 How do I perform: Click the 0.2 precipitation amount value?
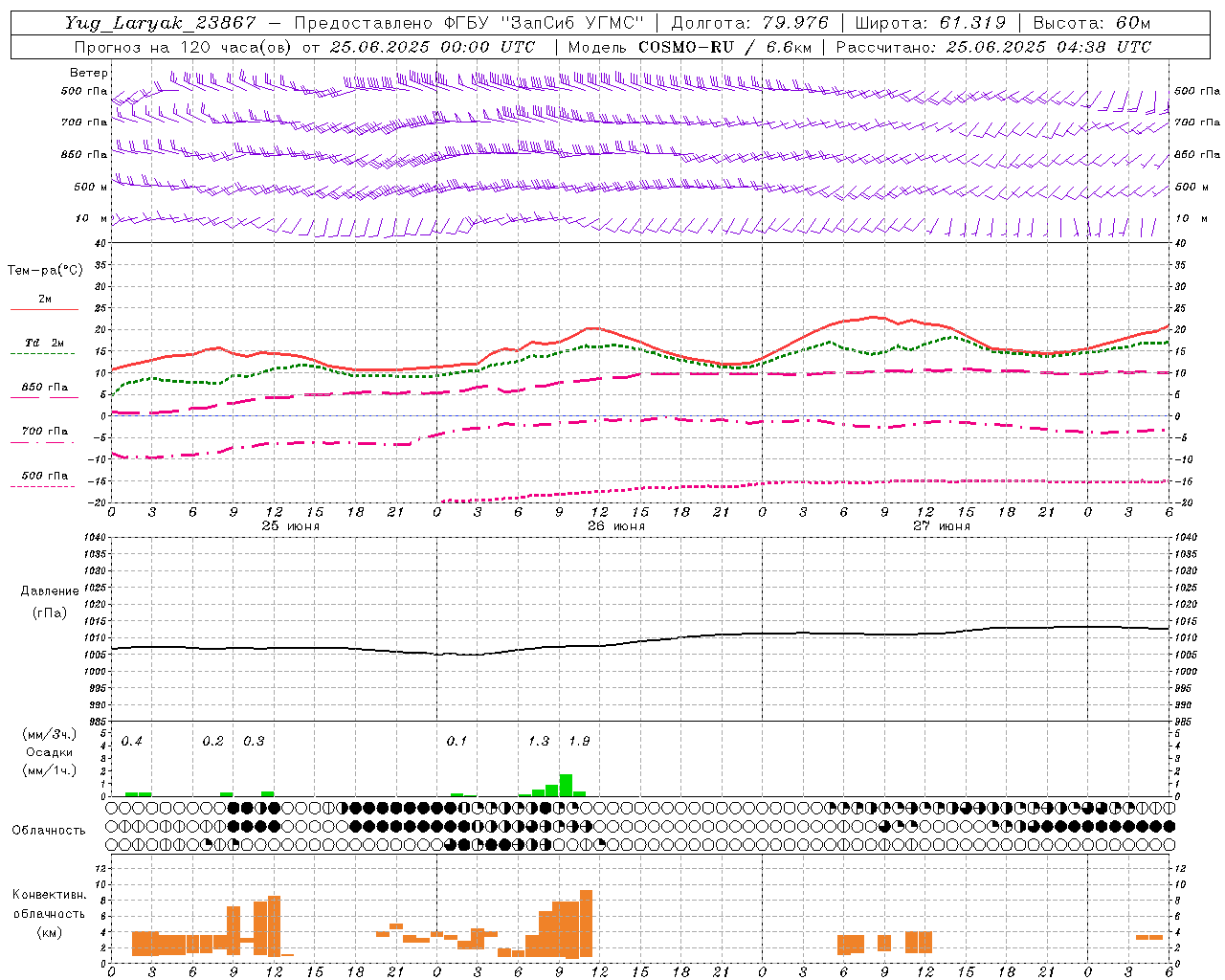click(x=213, y=742)
